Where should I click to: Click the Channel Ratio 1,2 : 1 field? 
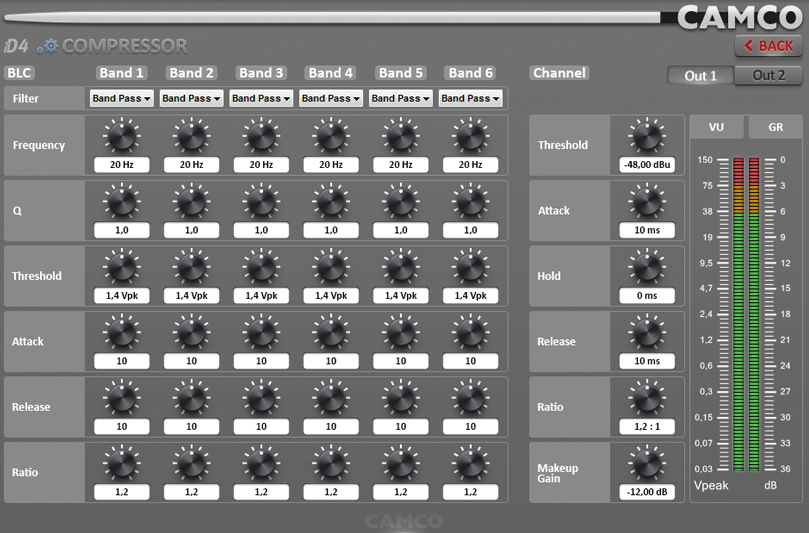(x=647, y=427)
